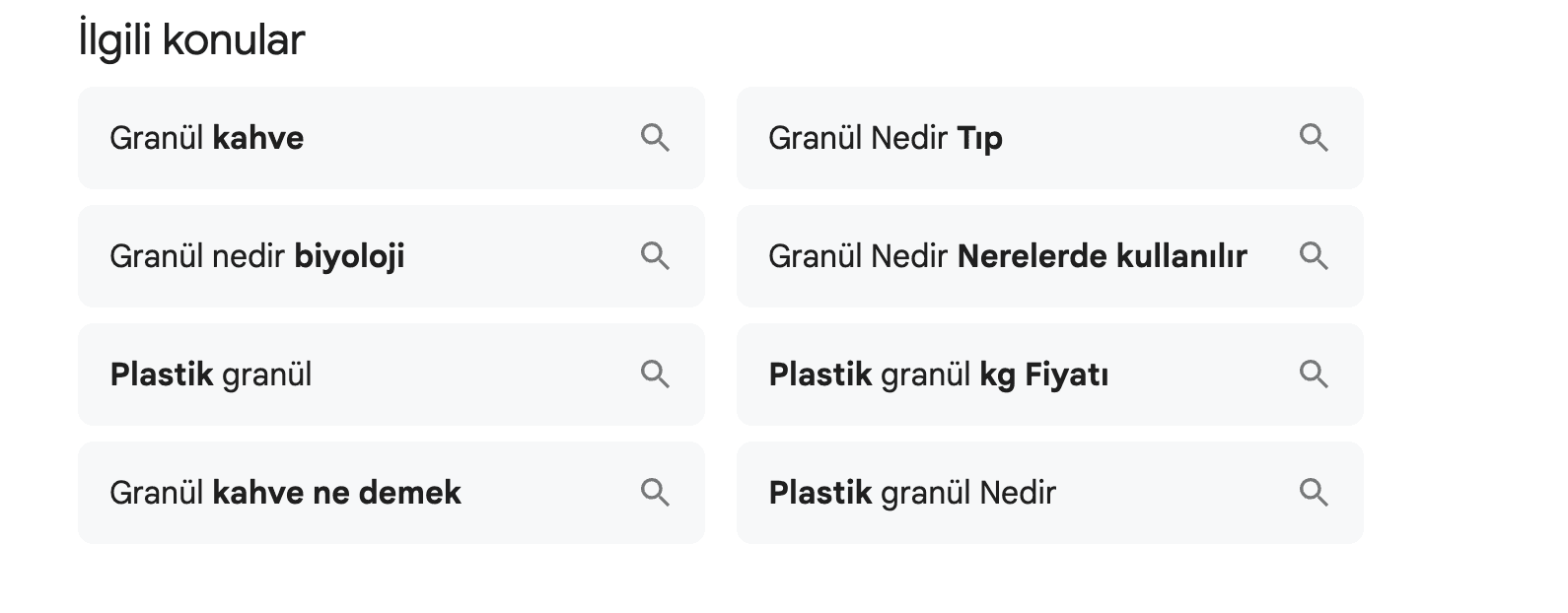Open Granül Nedir Nerelerde kullanılır suggestion
Viewport: 1568px width, 613px height.
click(1007, 256)
